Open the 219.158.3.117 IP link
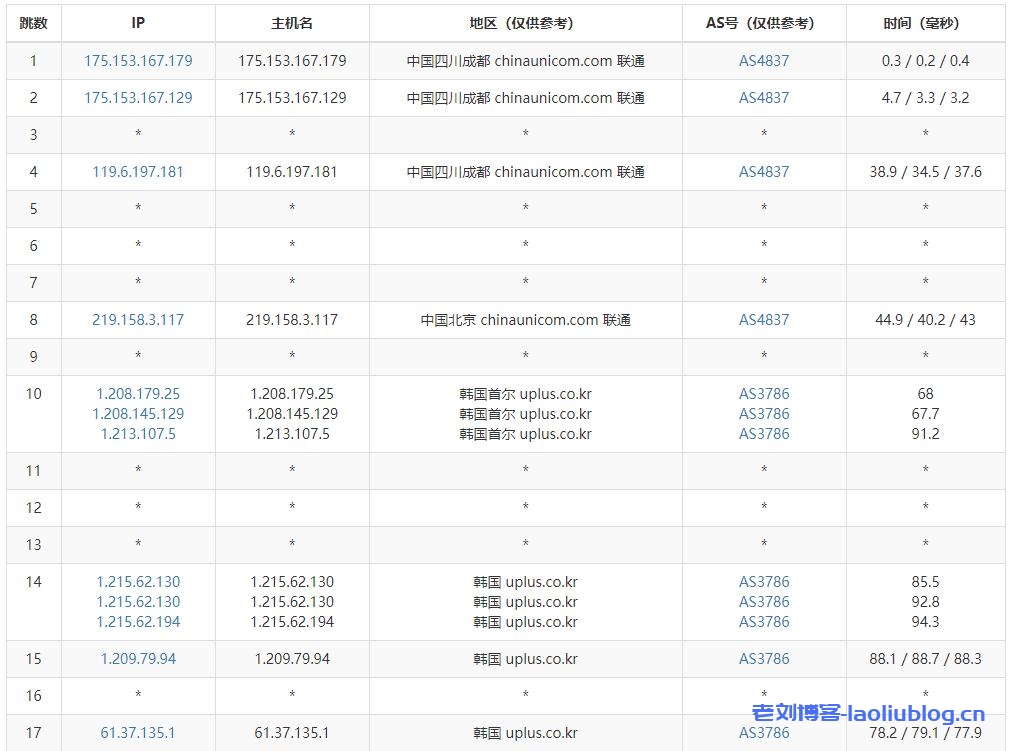This screenshot has height=751, width=1011. point(138,320)
